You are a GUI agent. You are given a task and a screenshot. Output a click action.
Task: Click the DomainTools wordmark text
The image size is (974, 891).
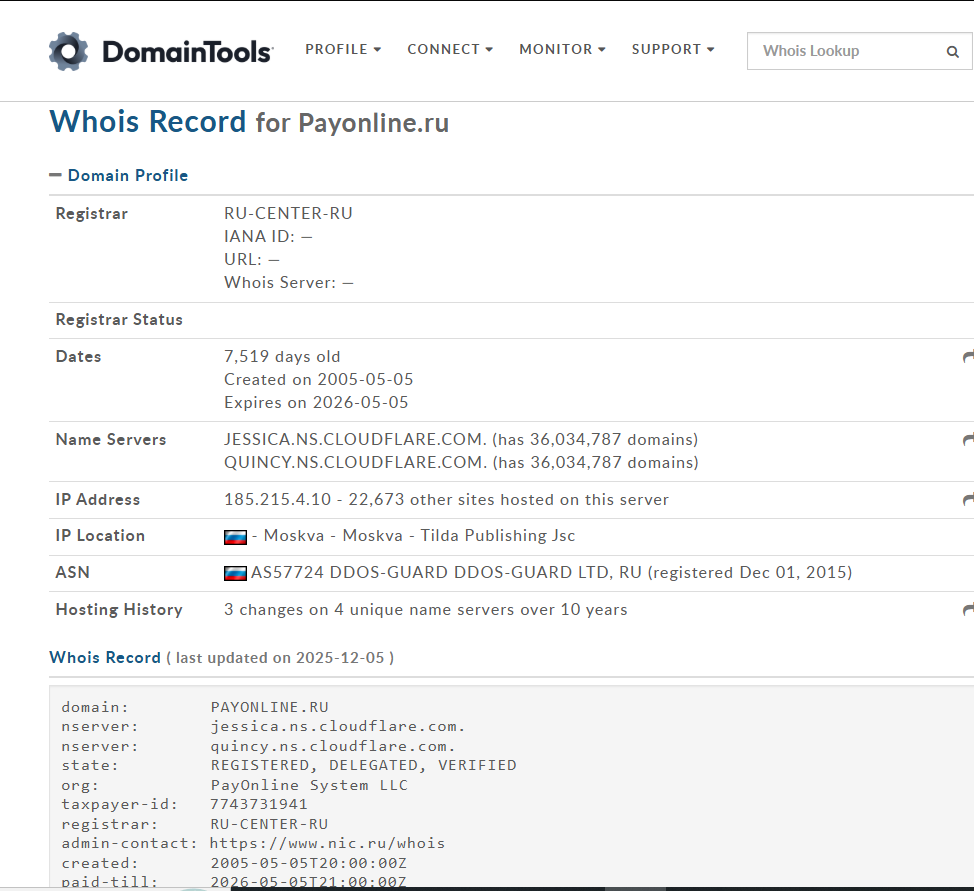coord(187,52)
